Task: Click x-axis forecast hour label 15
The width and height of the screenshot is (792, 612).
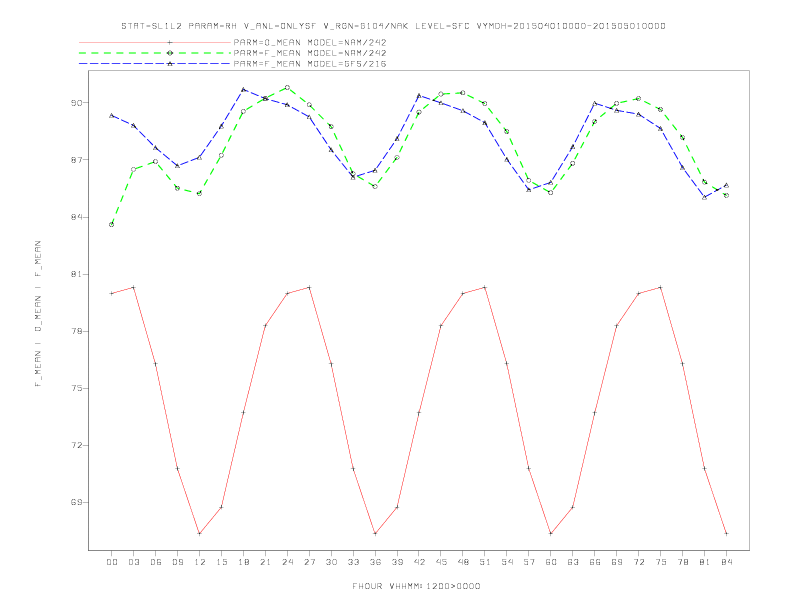Action: 221,562
